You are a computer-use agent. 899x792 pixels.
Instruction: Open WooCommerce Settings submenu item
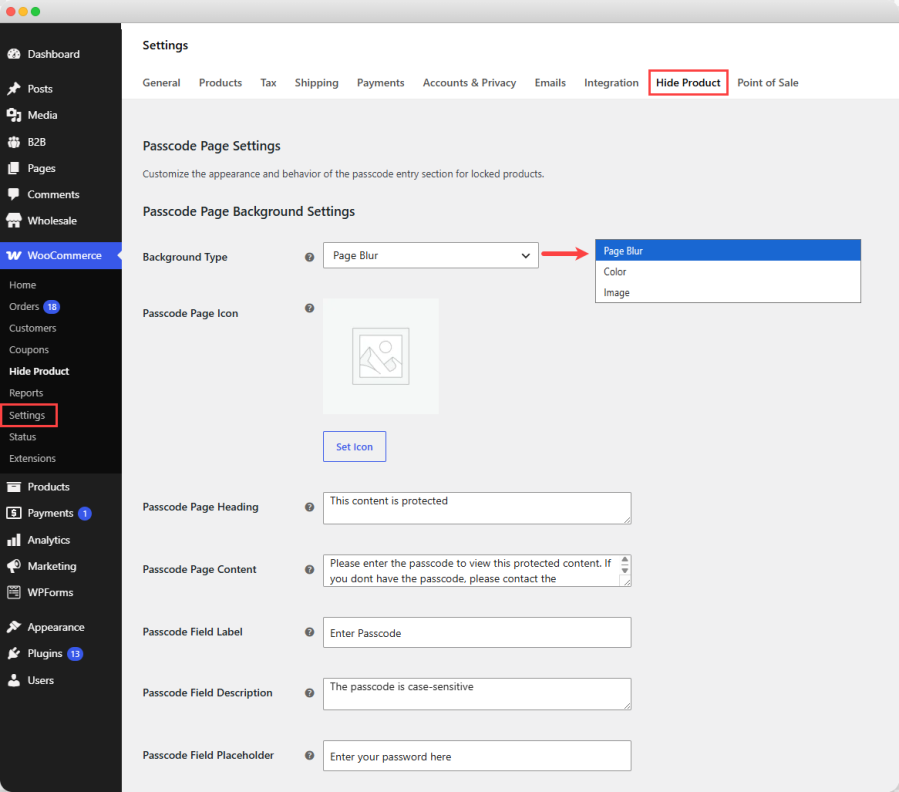tap(29, 415)
